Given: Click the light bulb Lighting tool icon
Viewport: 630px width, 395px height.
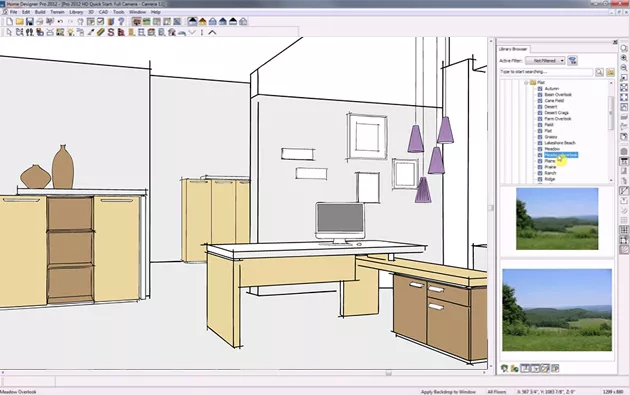Looking at the screenshot, I should [x=70, y=32].
